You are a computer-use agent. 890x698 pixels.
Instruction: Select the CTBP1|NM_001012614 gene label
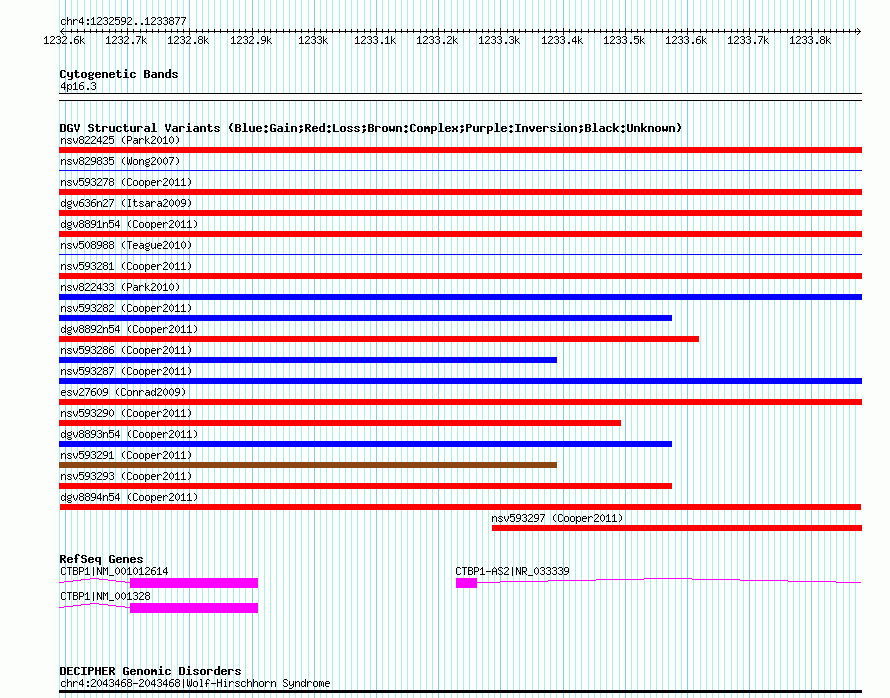pos(114,571)
